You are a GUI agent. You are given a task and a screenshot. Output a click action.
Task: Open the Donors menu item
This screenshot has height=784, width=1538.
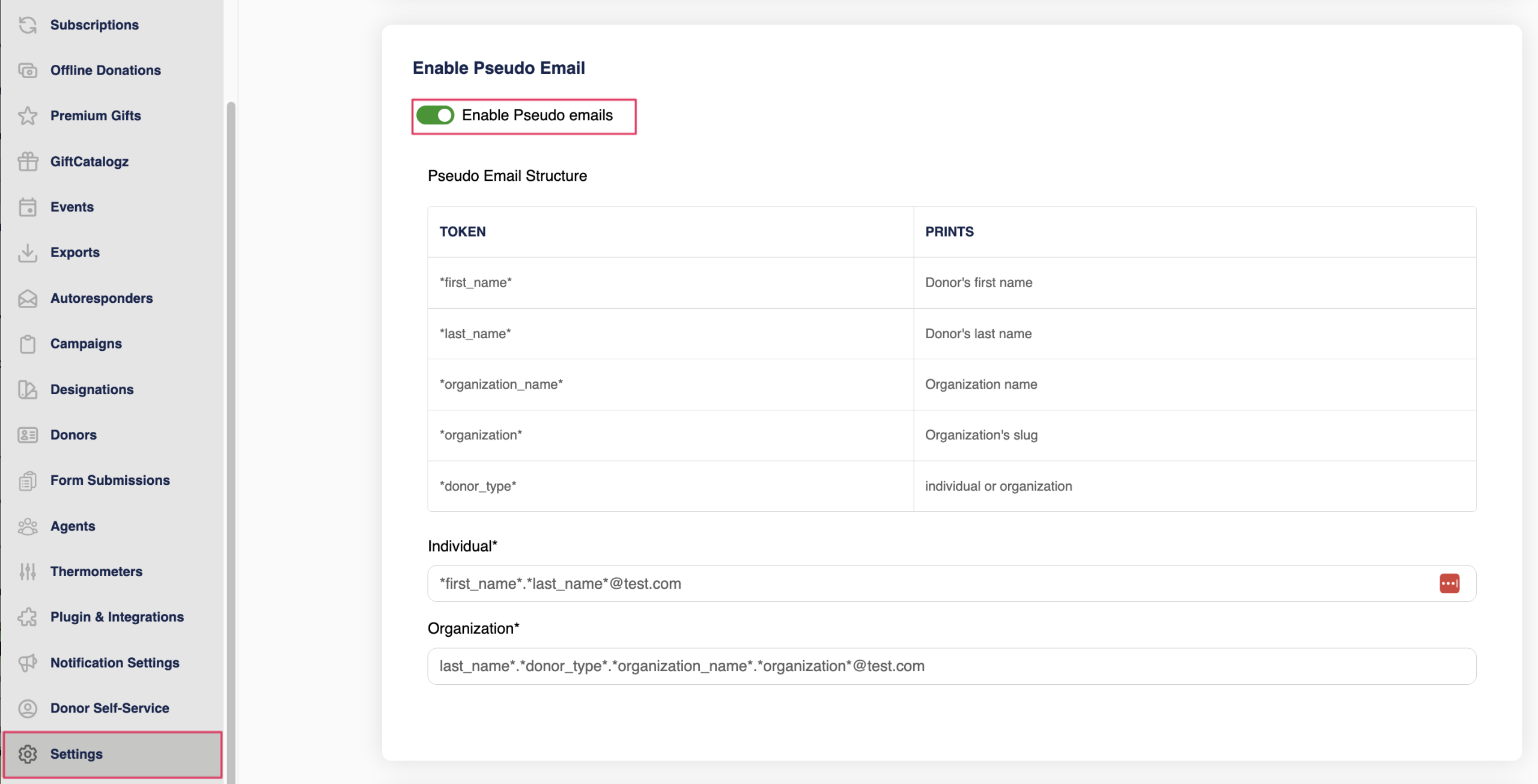(x=73, y=435)
